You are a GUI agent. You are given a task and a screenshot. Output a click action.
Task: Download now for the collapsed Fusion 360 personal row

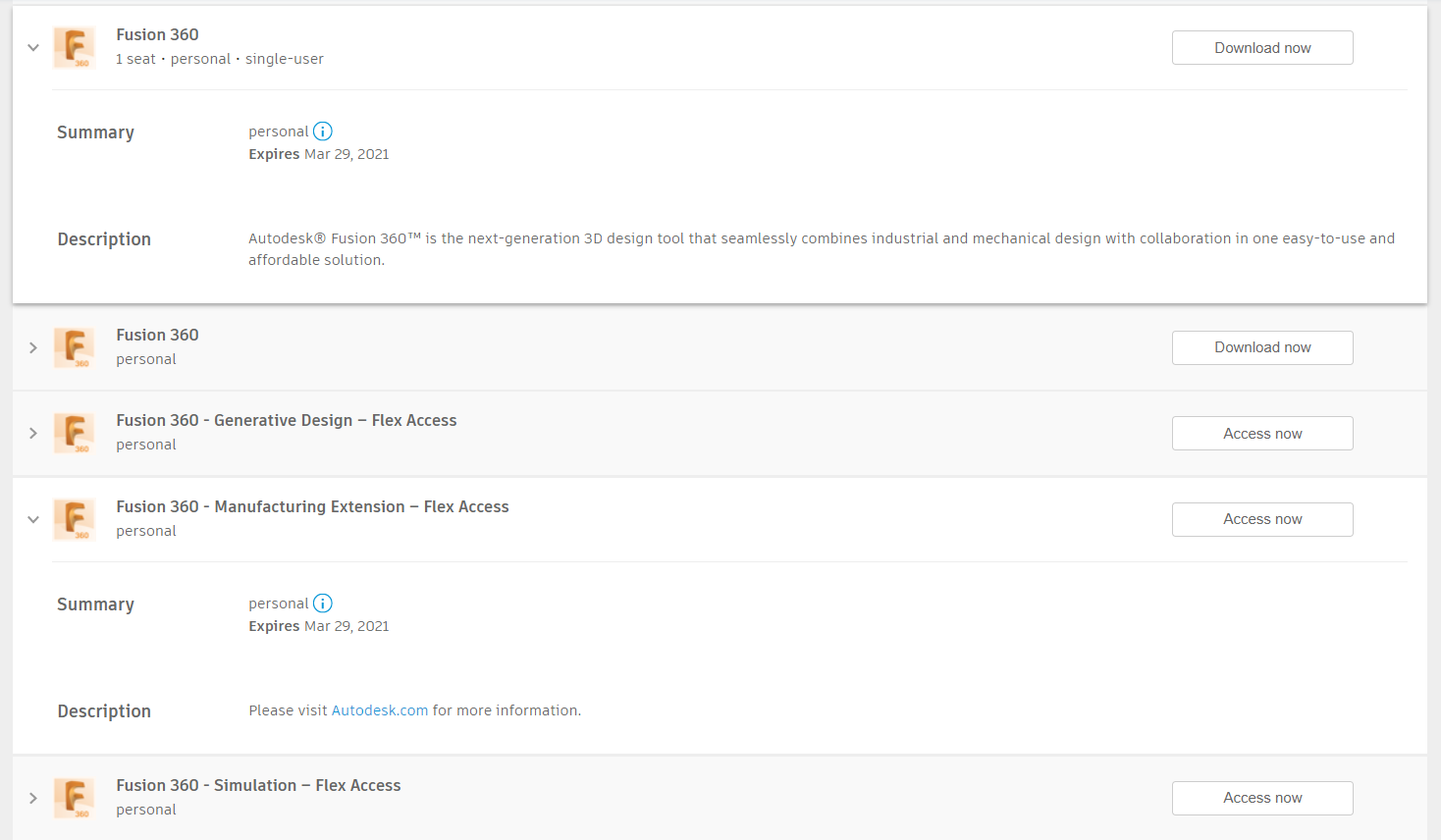pos(1262,347)
